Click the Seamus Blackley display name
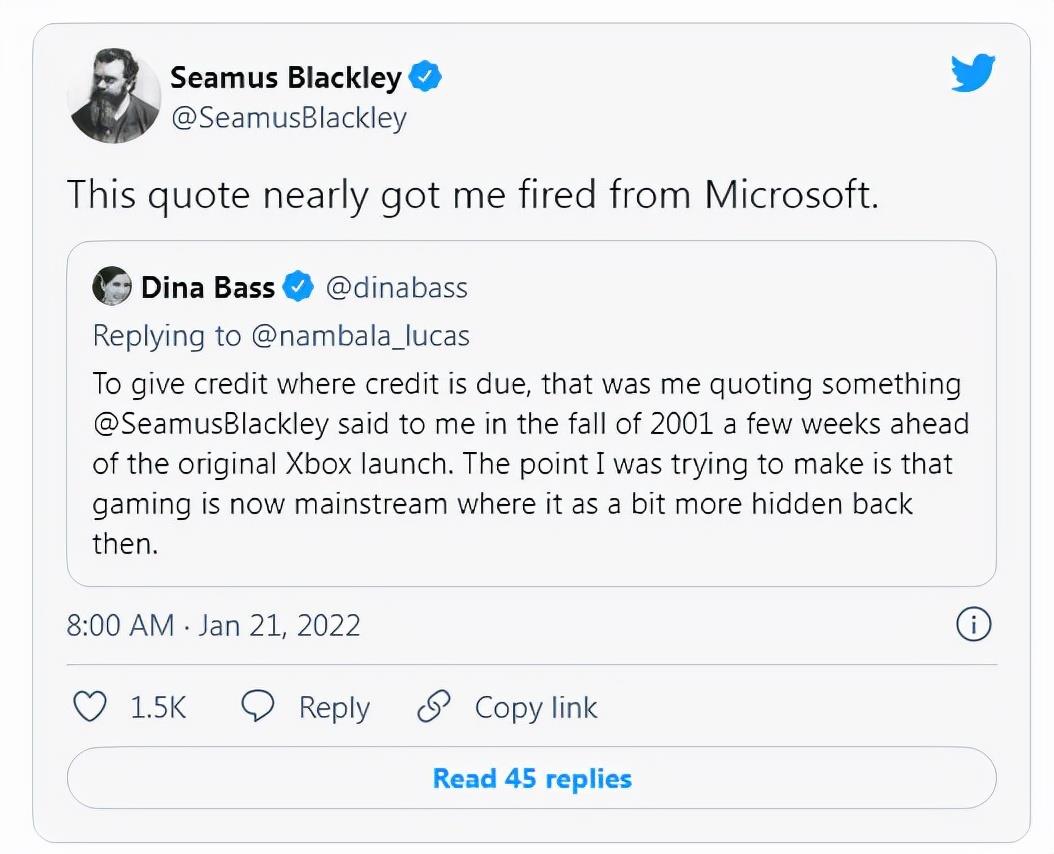Viewport: 1054px width, 854px height. (286, 77)
